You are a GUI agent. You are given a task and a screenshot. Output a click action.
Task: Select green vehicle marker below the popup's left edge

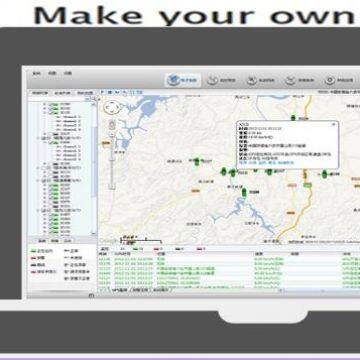click(x=233, y=173)
